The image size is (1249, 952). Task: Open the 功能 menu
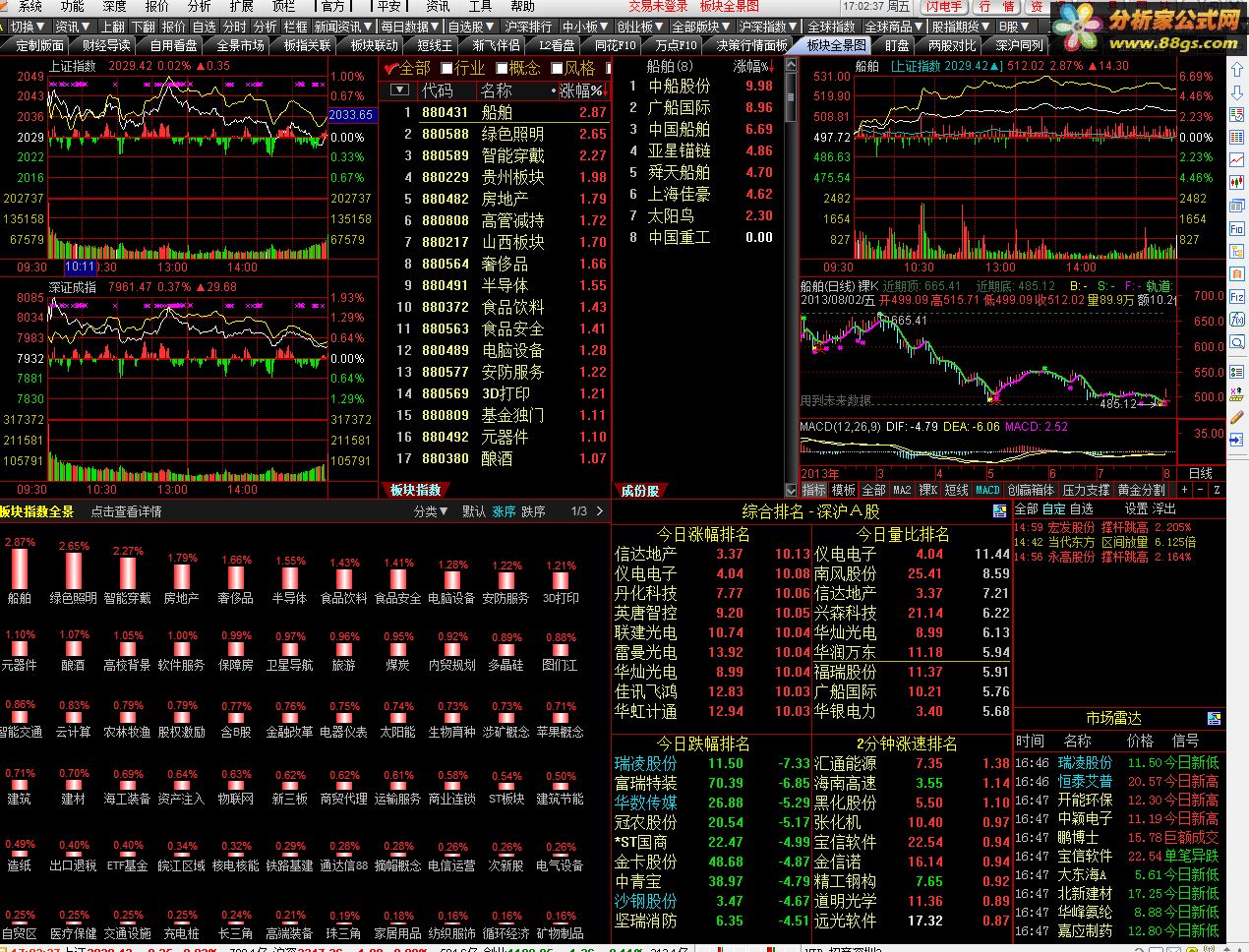click(x=72, y=6)
